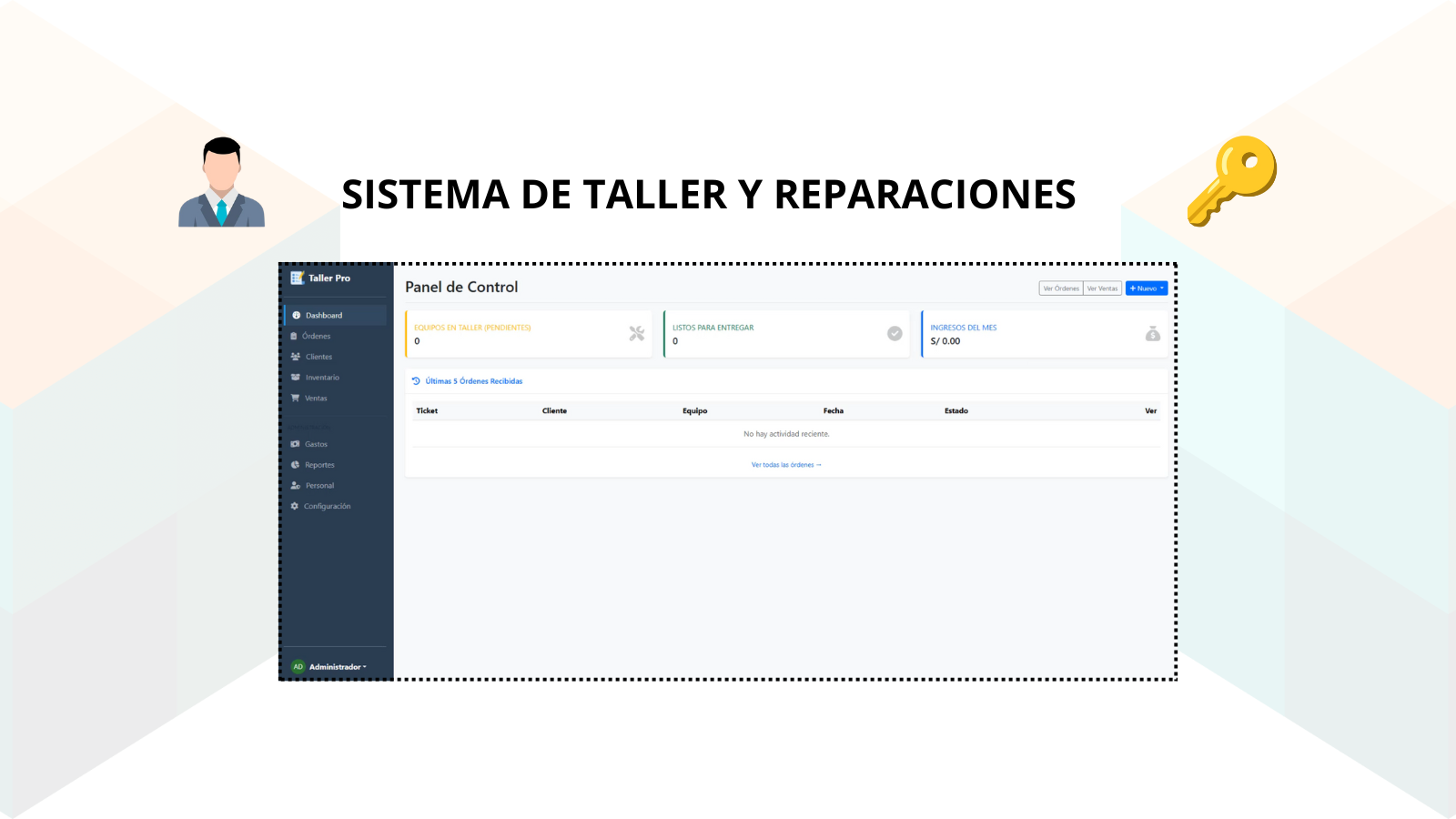Click 'LISTOS PARA ENTREGAR' label
The width and height of the screenshot is (1456, 819).
pyautogui.click(x=713, y=328)
